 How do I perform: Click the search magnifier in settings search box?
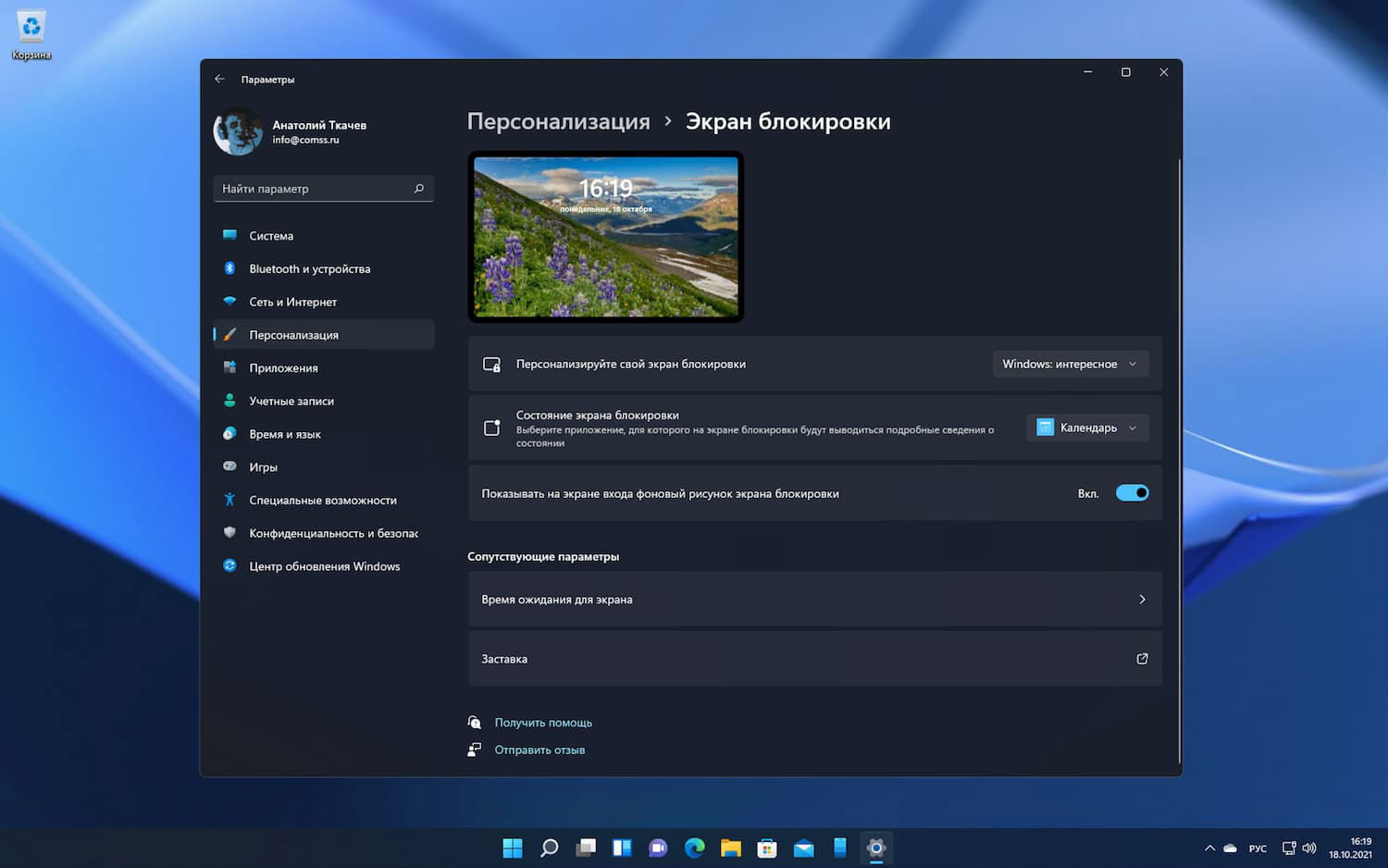(x=419, y=189)
